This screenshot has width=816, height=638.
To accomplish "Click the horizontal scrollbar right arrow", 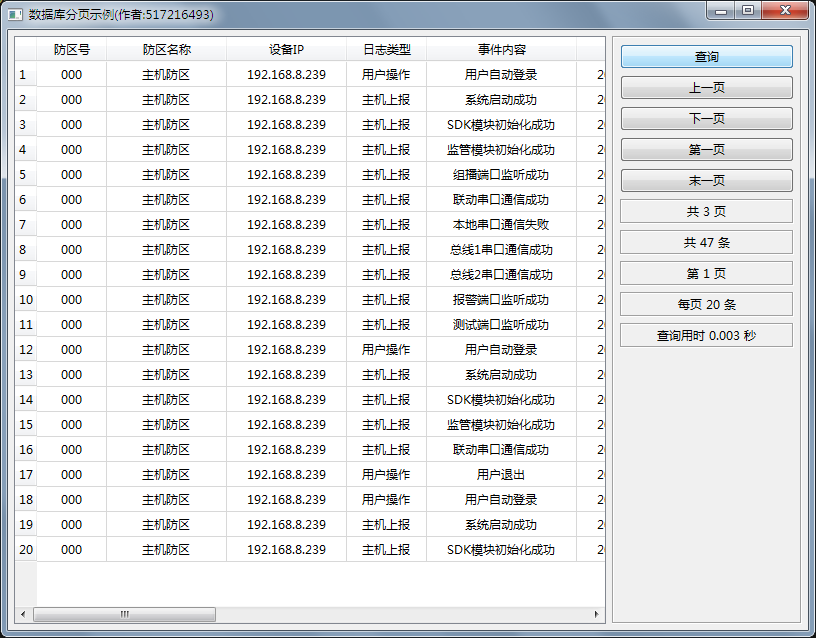I will pos(597,614).
